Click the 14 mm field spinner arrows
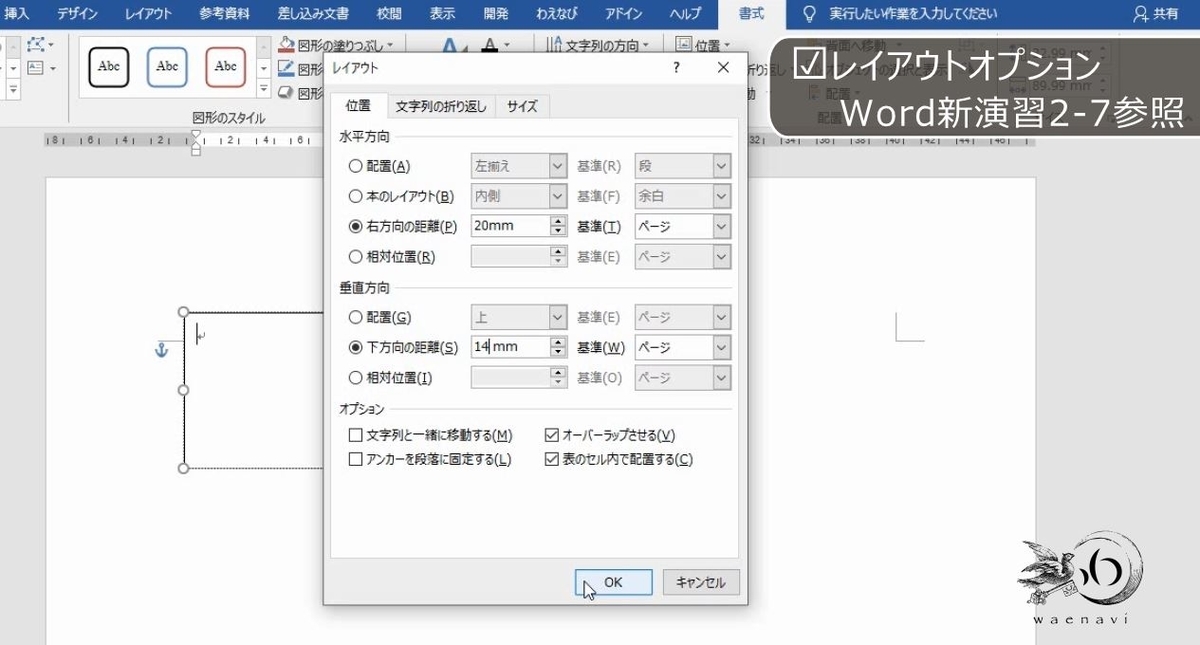1200x645 pixels. point(559,347)
